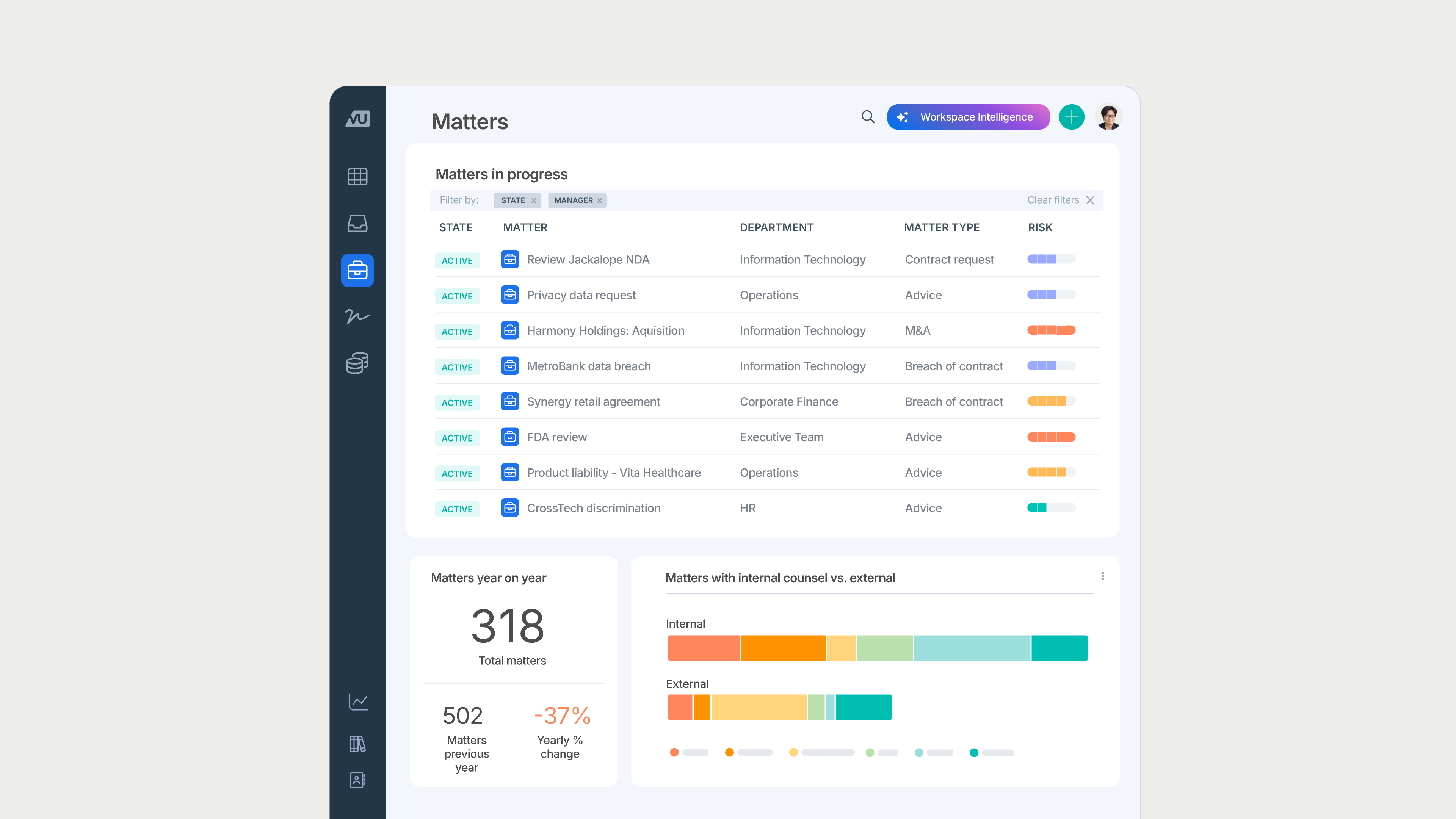The image size is (1456, 819).
Task: Sort by the DEPARTMENT column header
Action: 776,227
